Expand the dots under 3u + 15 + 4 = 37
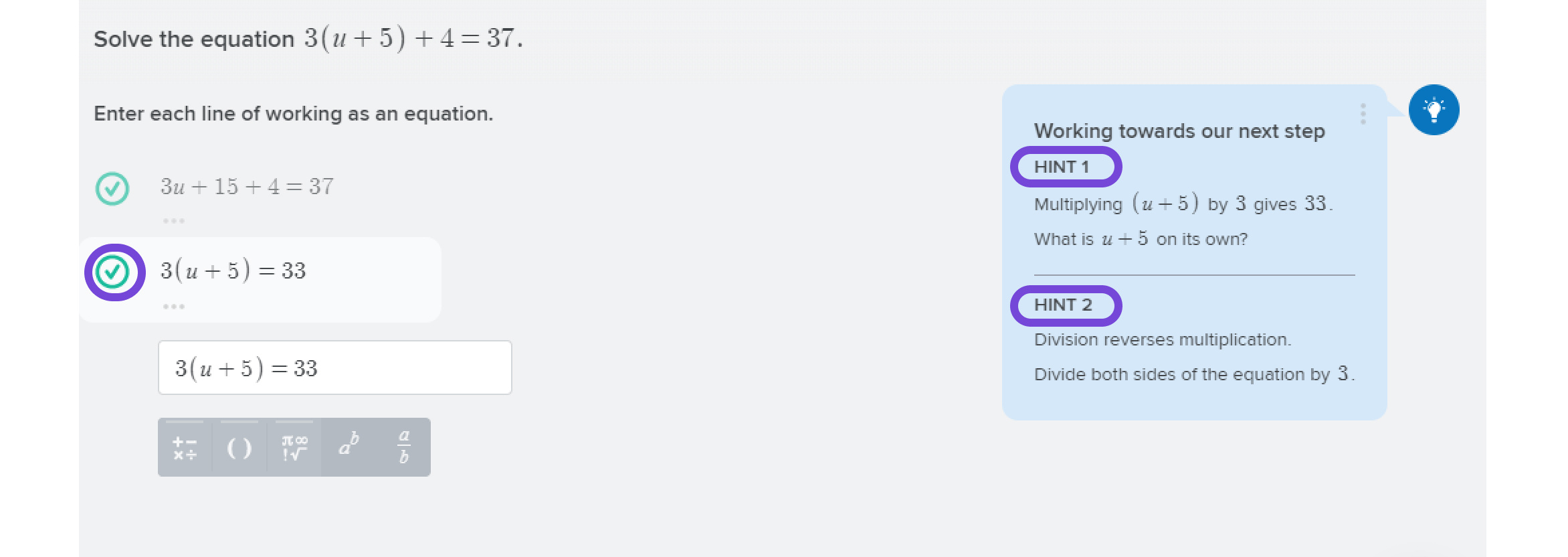Image resolution: width=1568 pixels, height=557 pixels. pyautogui.click(x=173, y=221)
